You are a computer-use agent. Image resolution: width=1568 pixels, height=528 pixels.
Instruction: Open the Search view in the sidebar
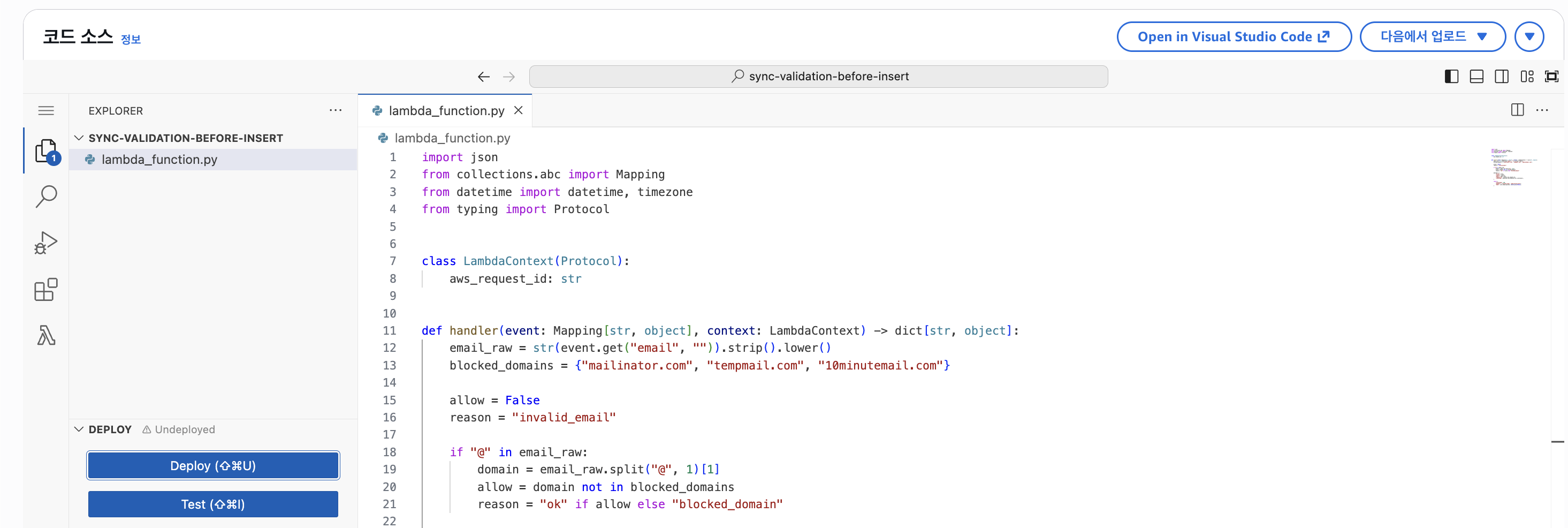[x=46, y=197]
